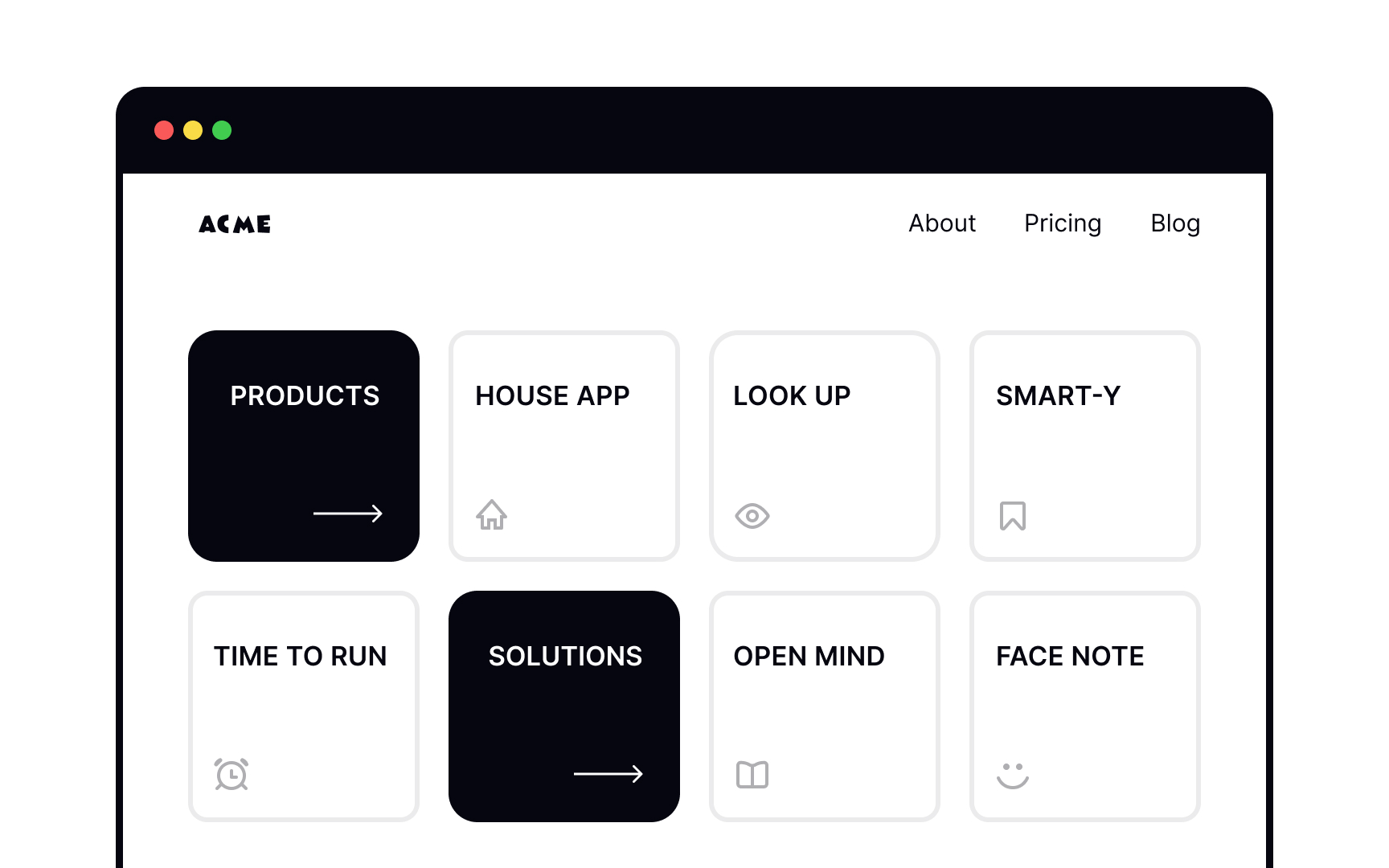This screenshot has height=868, width=1389.
Task: Click the alarm clock icon on TIME TO RUN
Action: pyautogui.click(x=231, y=775)
